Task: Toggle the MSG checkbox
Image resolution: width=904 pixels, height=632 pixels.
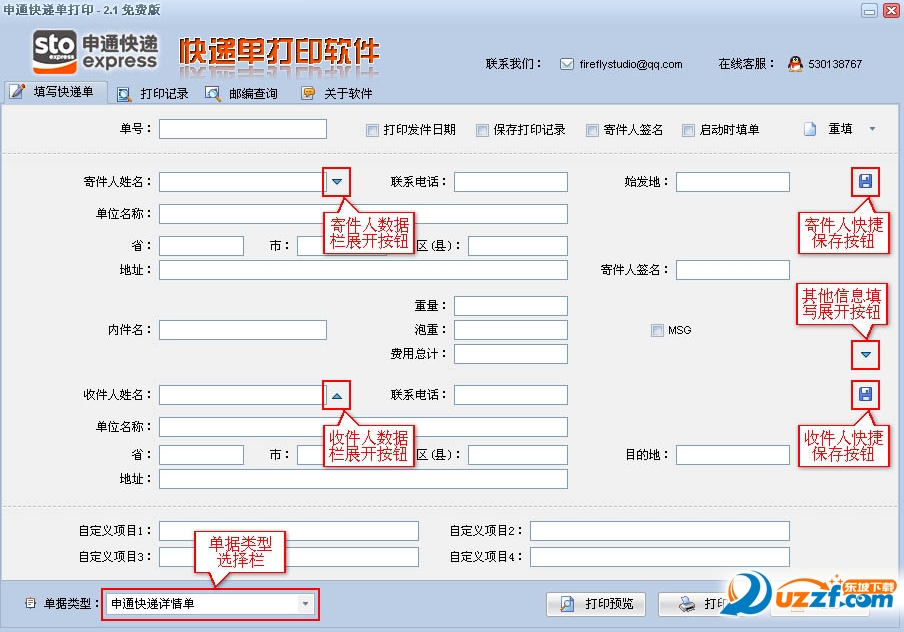Action: (657, 330)
